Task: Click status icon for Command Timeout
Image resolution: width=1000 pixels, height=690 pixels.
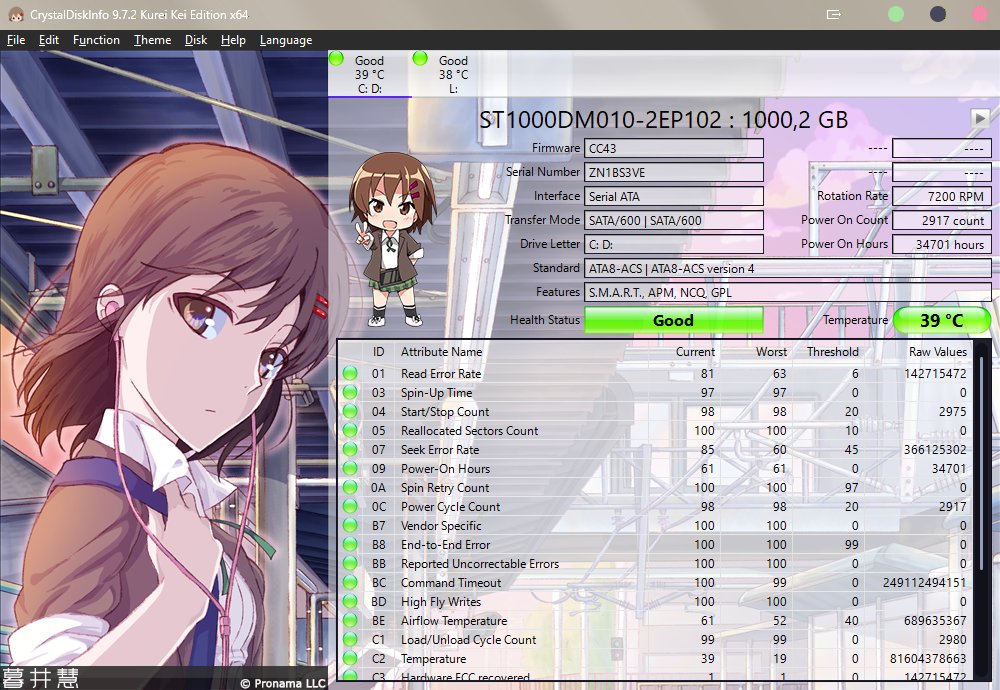Action: tap(350, 582)
